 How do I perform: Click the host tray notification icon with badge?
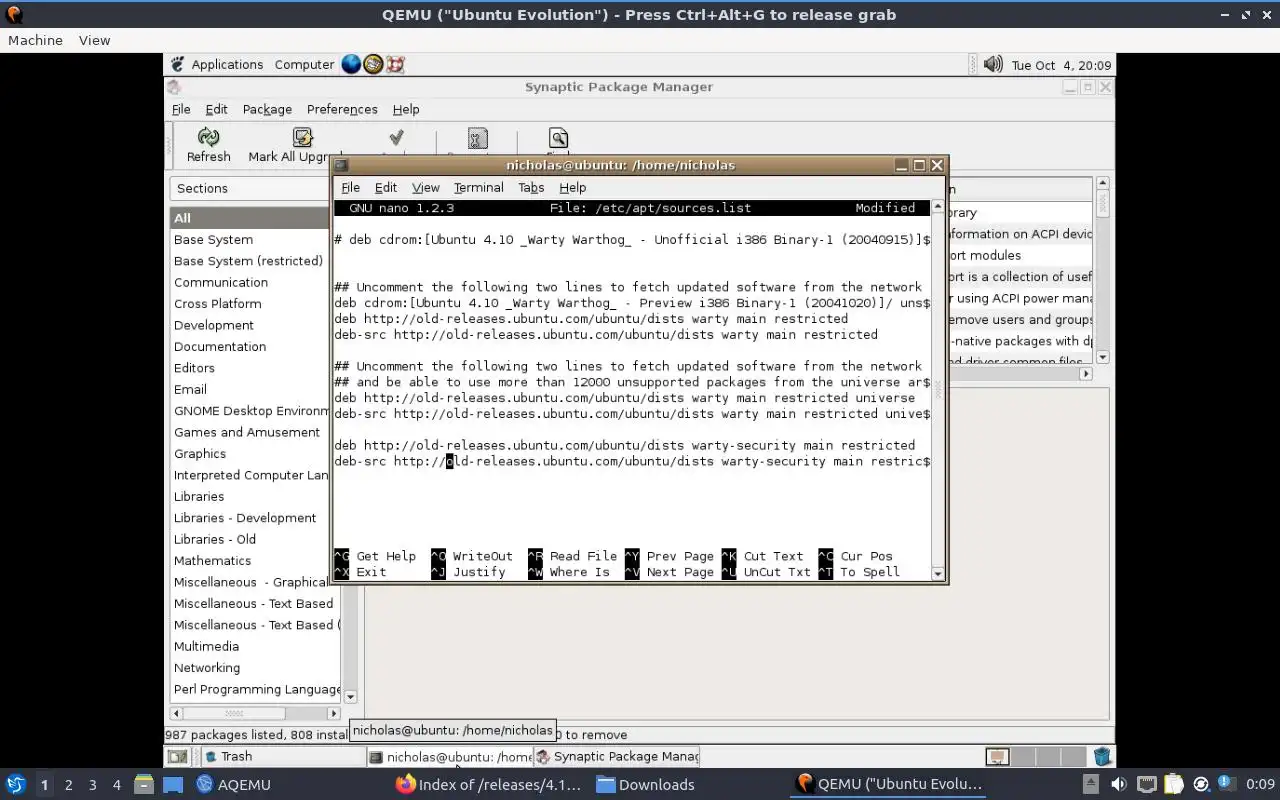click(x=1226, y=784)
